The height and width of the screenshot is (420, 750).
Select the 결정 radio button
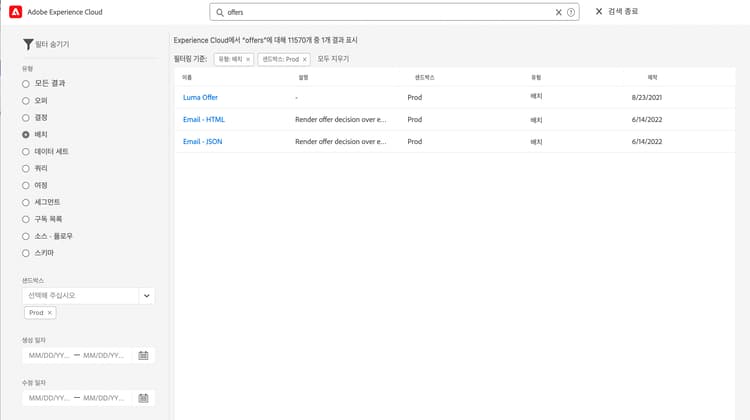tap(26, 118)
